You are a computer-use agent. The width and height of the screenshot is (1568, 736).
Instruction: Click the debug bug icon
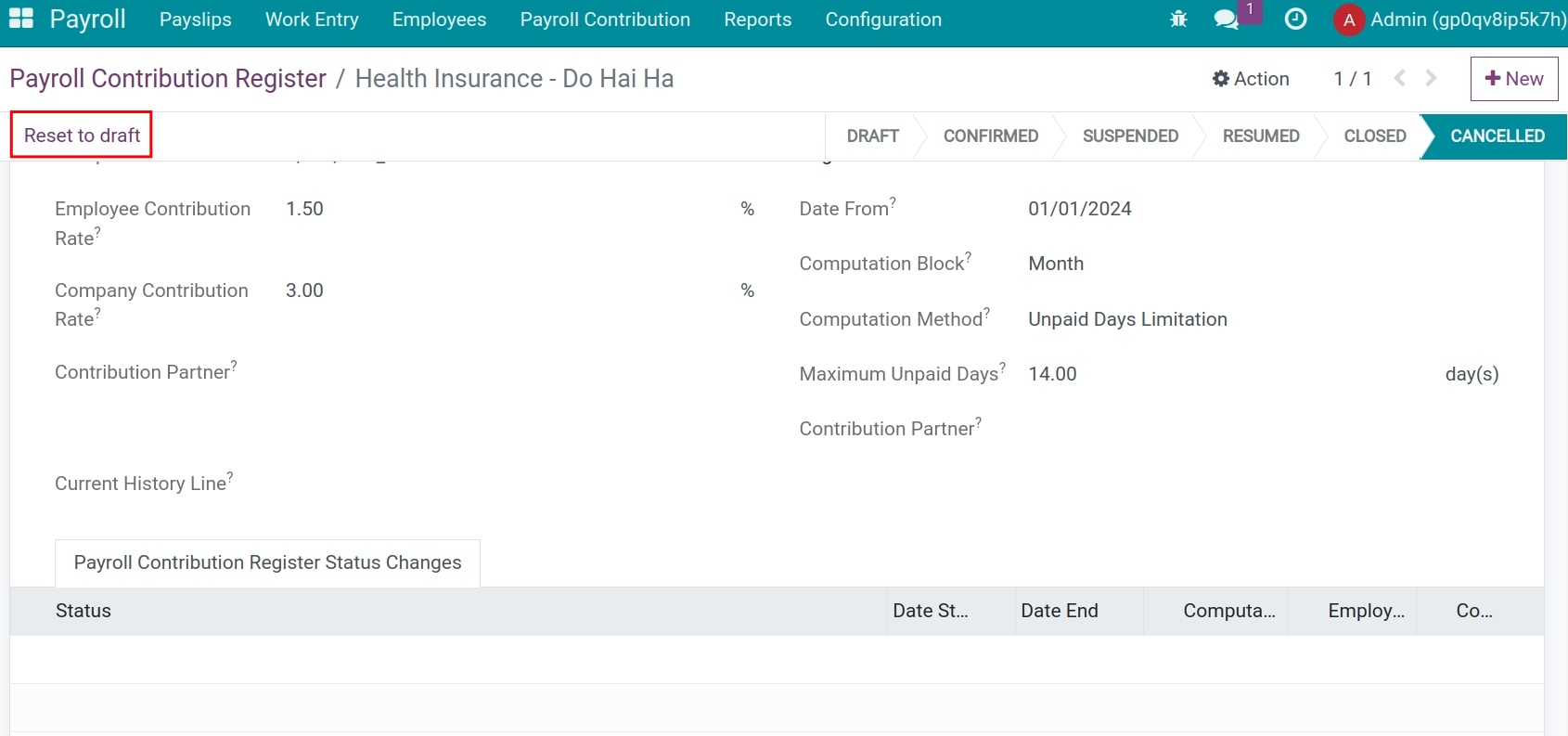tap(1178, 19)
